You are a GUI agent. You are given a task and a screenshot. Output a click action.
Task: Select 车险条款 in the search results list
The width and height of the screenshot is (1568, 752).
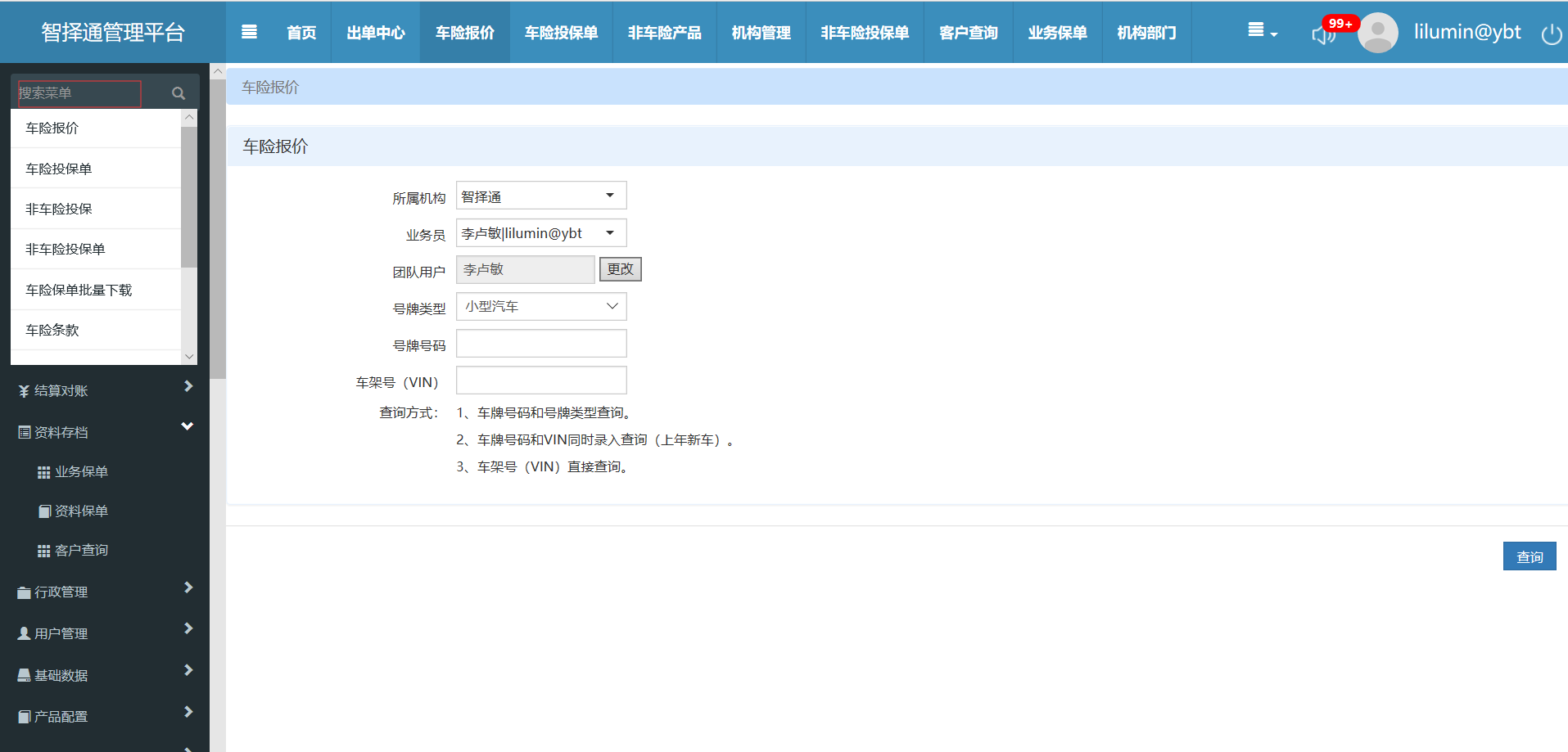click(x=96, y=330)
